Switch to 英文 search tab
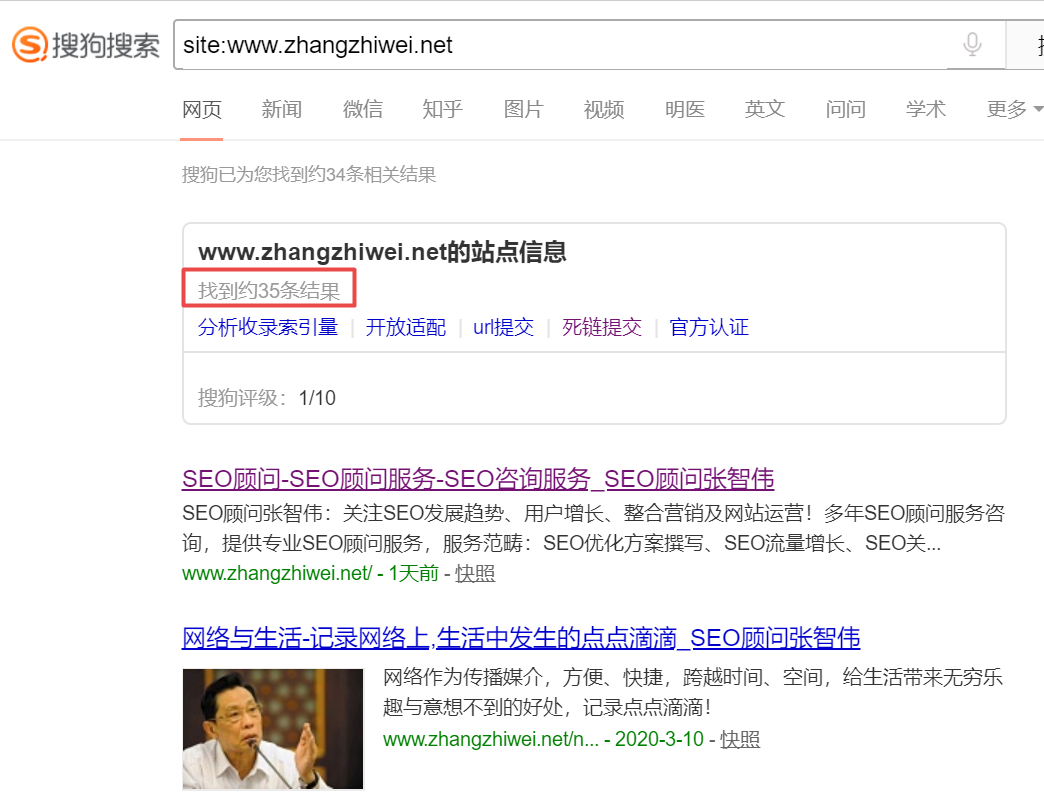The image size is (1044, 810). point(765,109)
